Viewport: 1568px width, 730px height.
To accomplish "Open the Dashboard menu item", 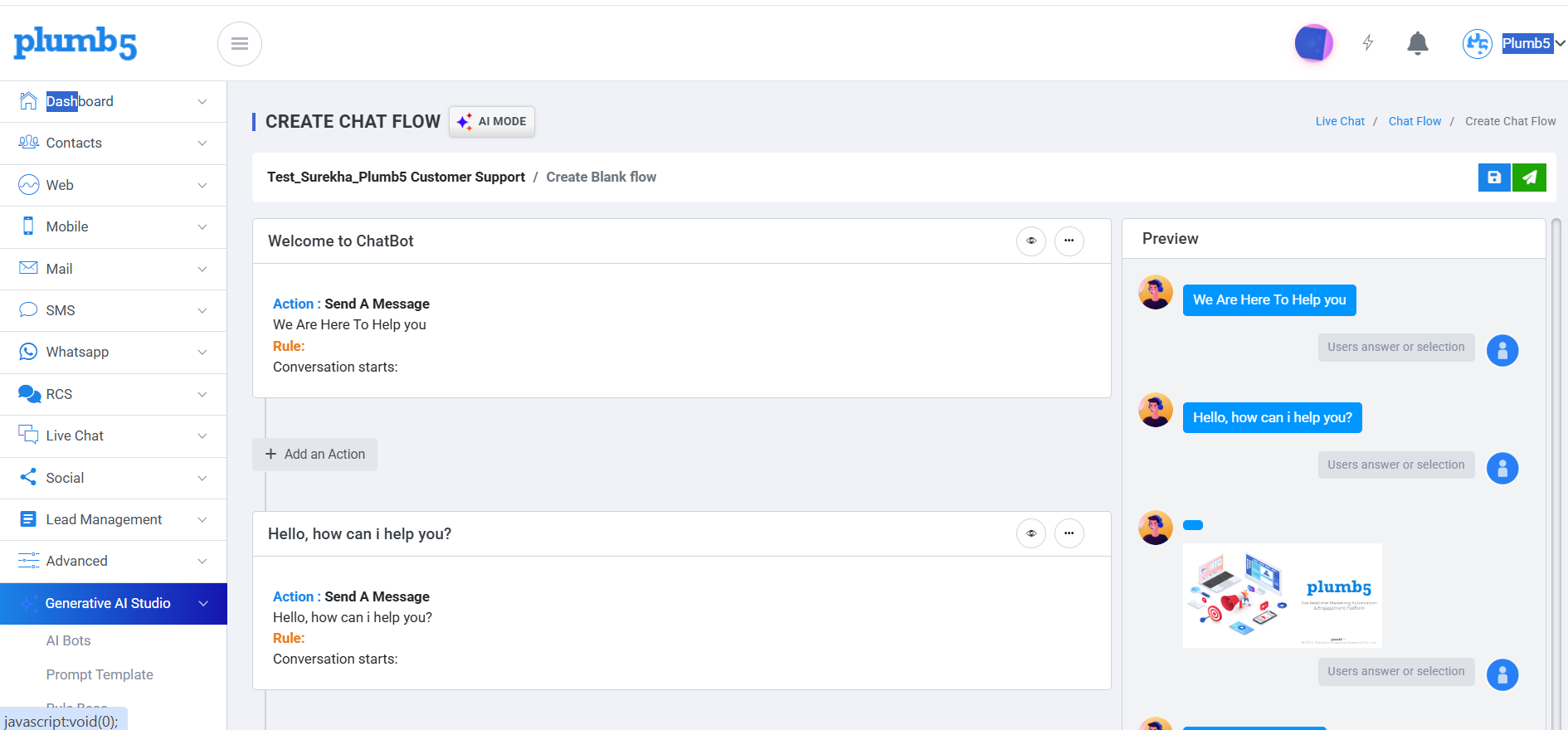I will tap(114, 101).
